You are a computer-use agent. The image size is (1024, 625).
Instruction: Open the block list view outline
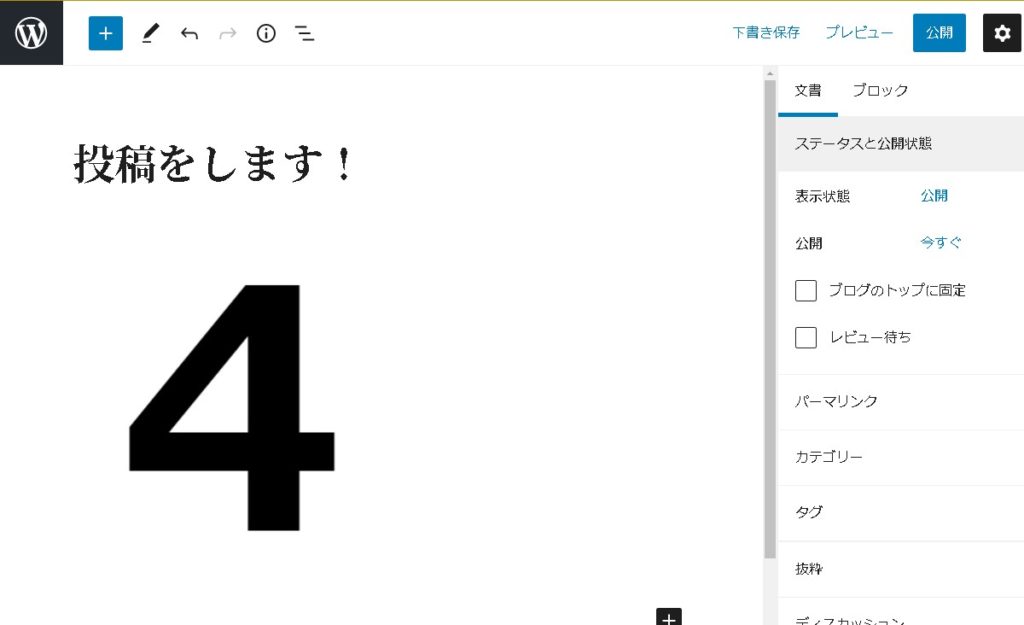[x=305, y=33]
